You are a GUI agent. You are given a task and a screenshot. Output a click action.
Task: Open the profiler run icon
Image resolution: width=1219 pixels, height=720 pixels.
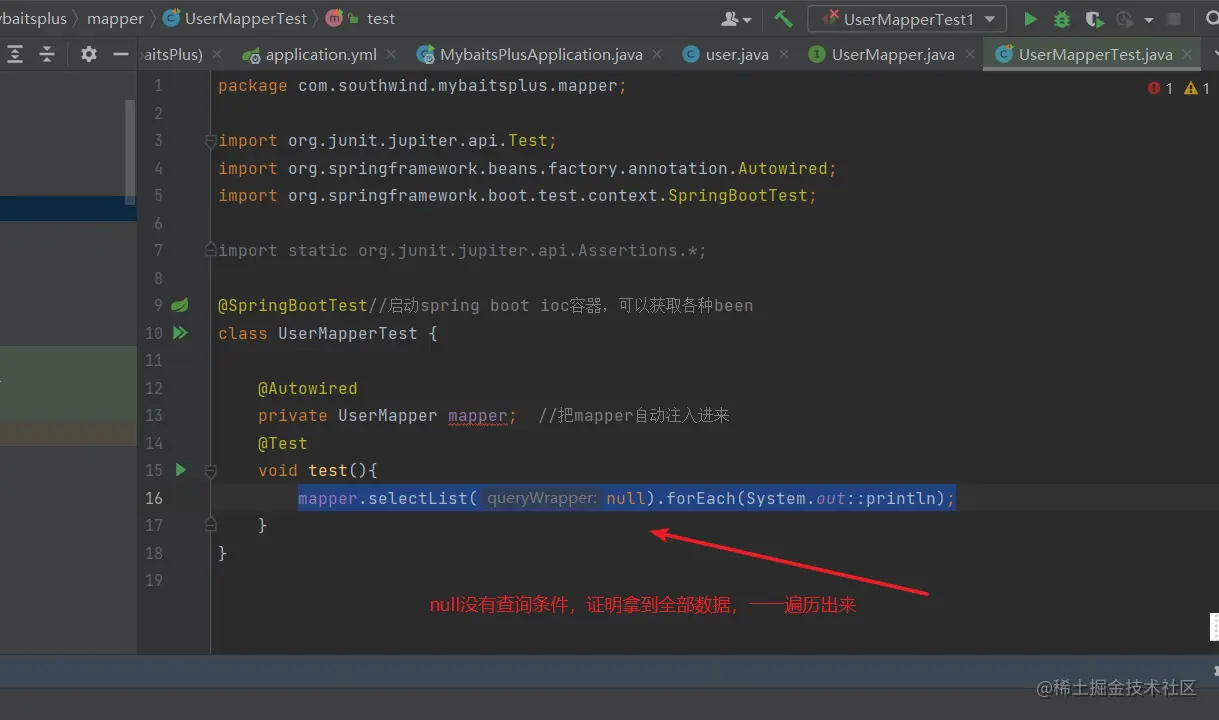[1124, 19]
